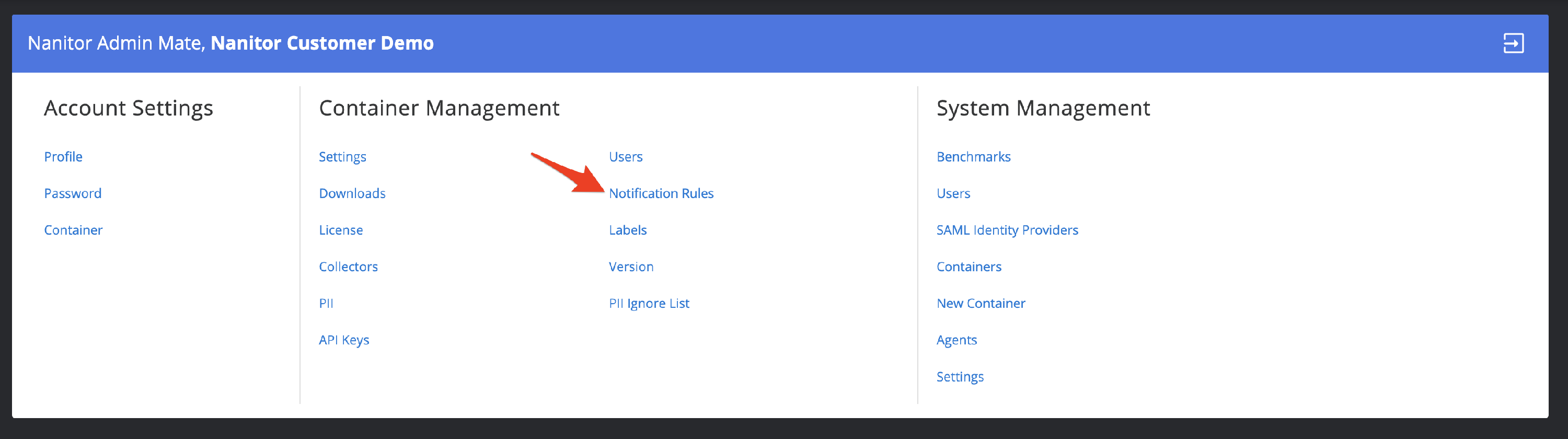Open the API Keys page

(344, 340)
